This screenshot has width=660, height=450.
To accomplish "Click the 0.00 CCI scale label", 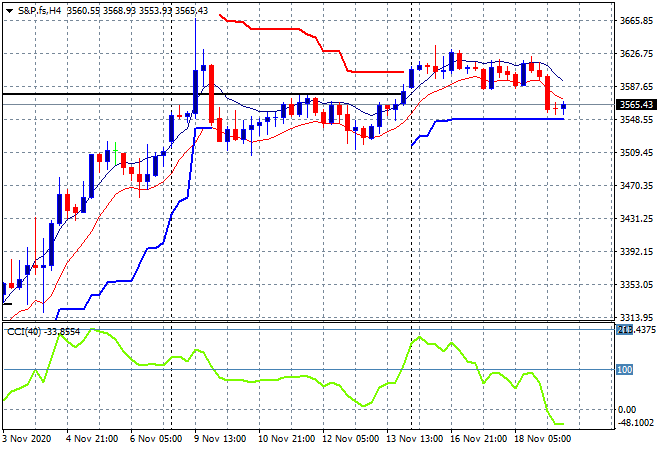I will pos(627,410).
